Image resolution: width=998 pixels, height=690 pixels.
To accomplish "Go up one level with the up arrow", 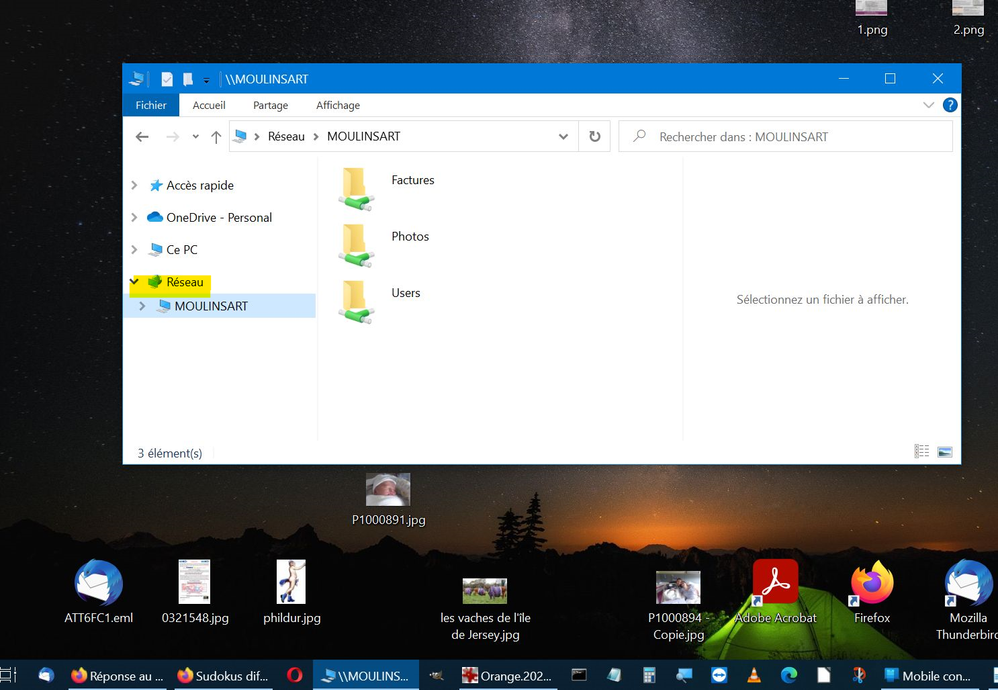I will coord(216,137).
